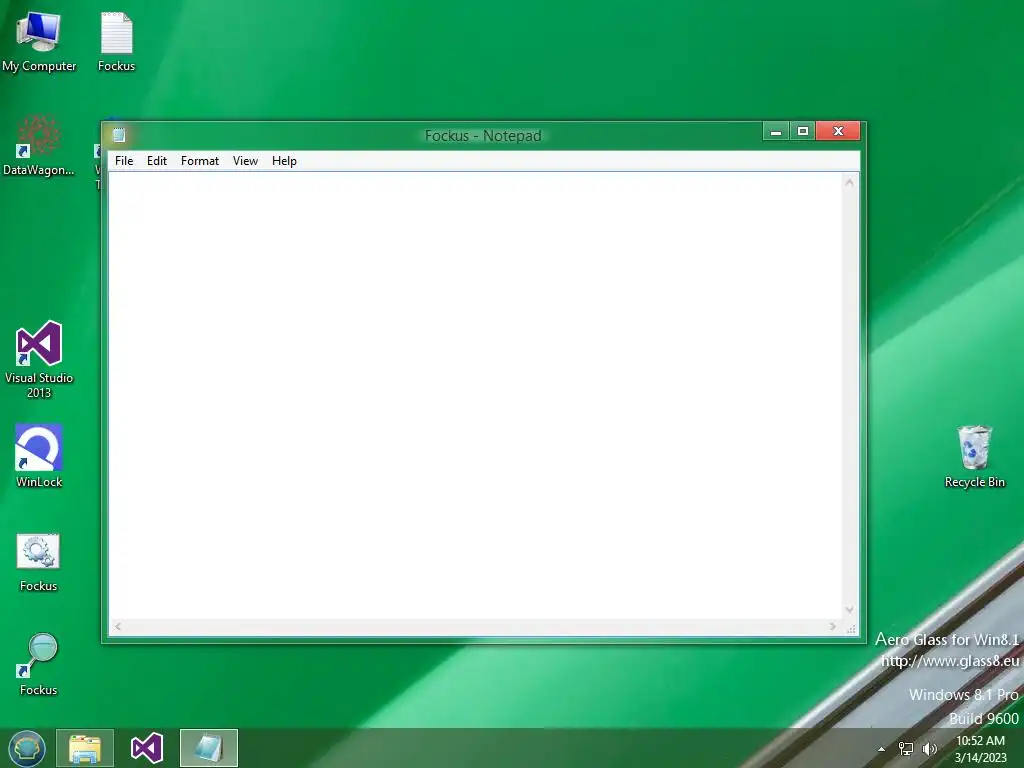
Task: Select the WinLock desktop shortcut
Action: click(x=39, y=456)
